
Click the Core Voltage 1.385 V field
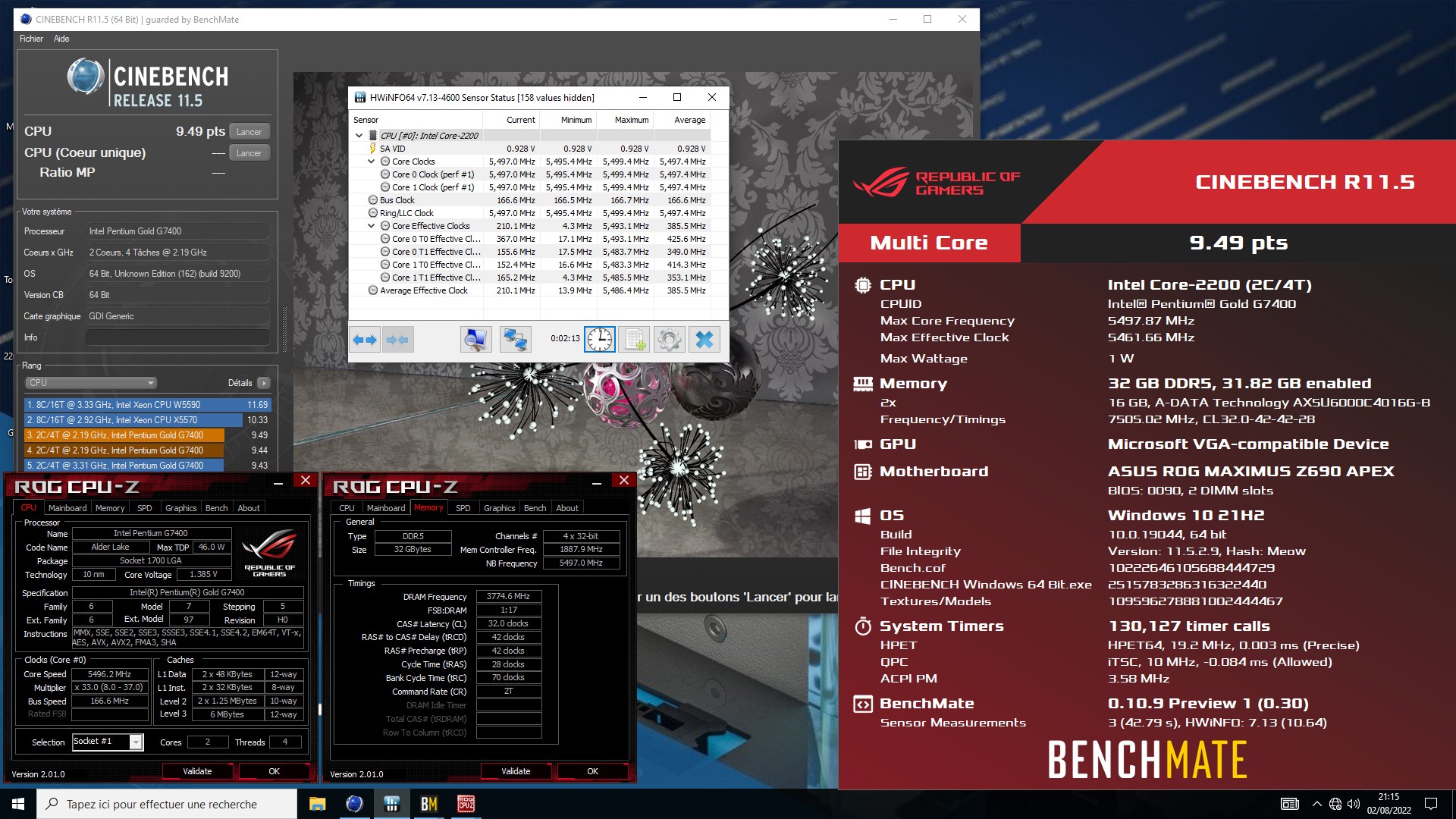(x=203, y=575)
